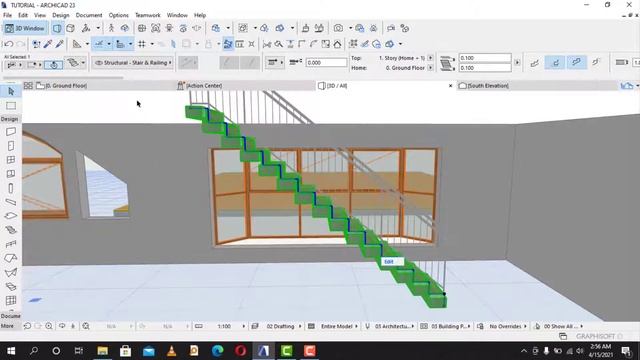The width and height of the screenshot is (640, 360).
Task: Open the Structural - Stair & Railing layer dropdown
Action: point(133,63)
